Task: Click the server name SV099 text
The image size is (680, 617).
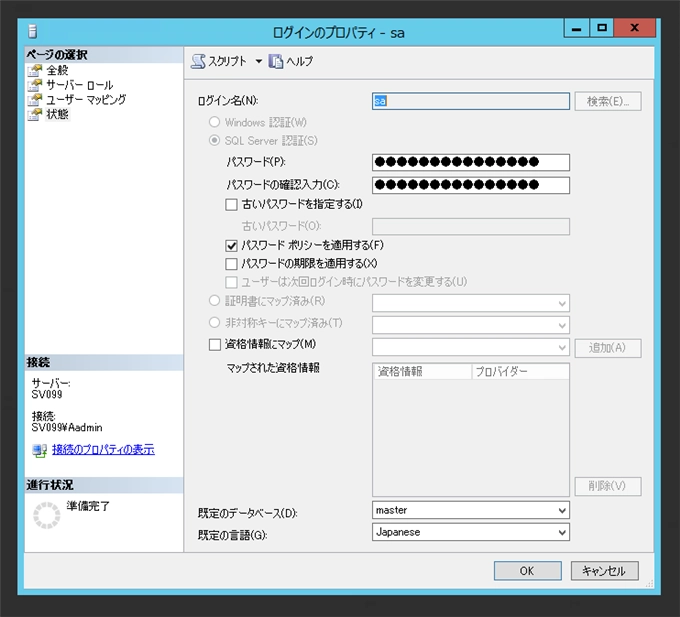Action: pyautogui.click(x=47, y=395)
